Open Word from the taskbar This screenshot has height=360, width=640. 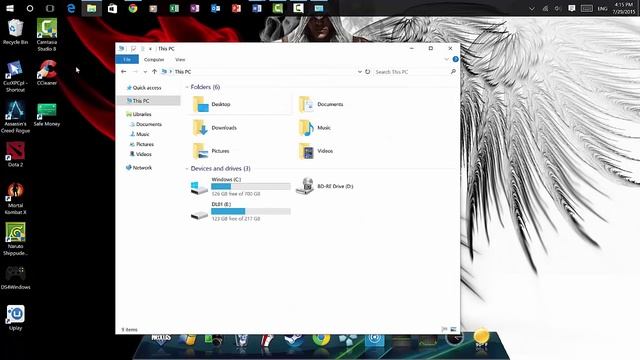coord(257,8)
